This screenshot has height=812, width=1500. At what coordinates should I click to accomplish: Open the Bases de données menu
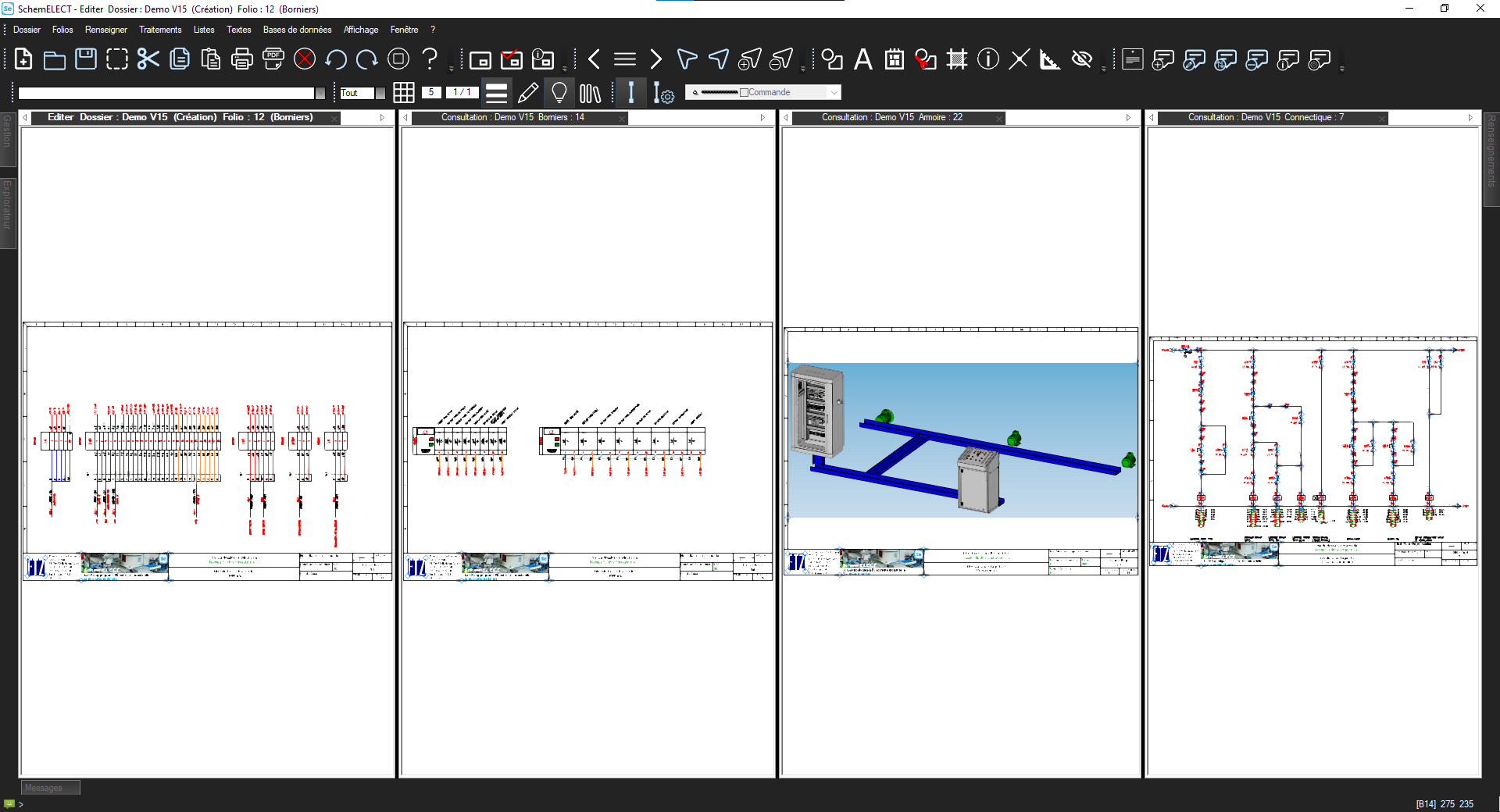(297, 30)
